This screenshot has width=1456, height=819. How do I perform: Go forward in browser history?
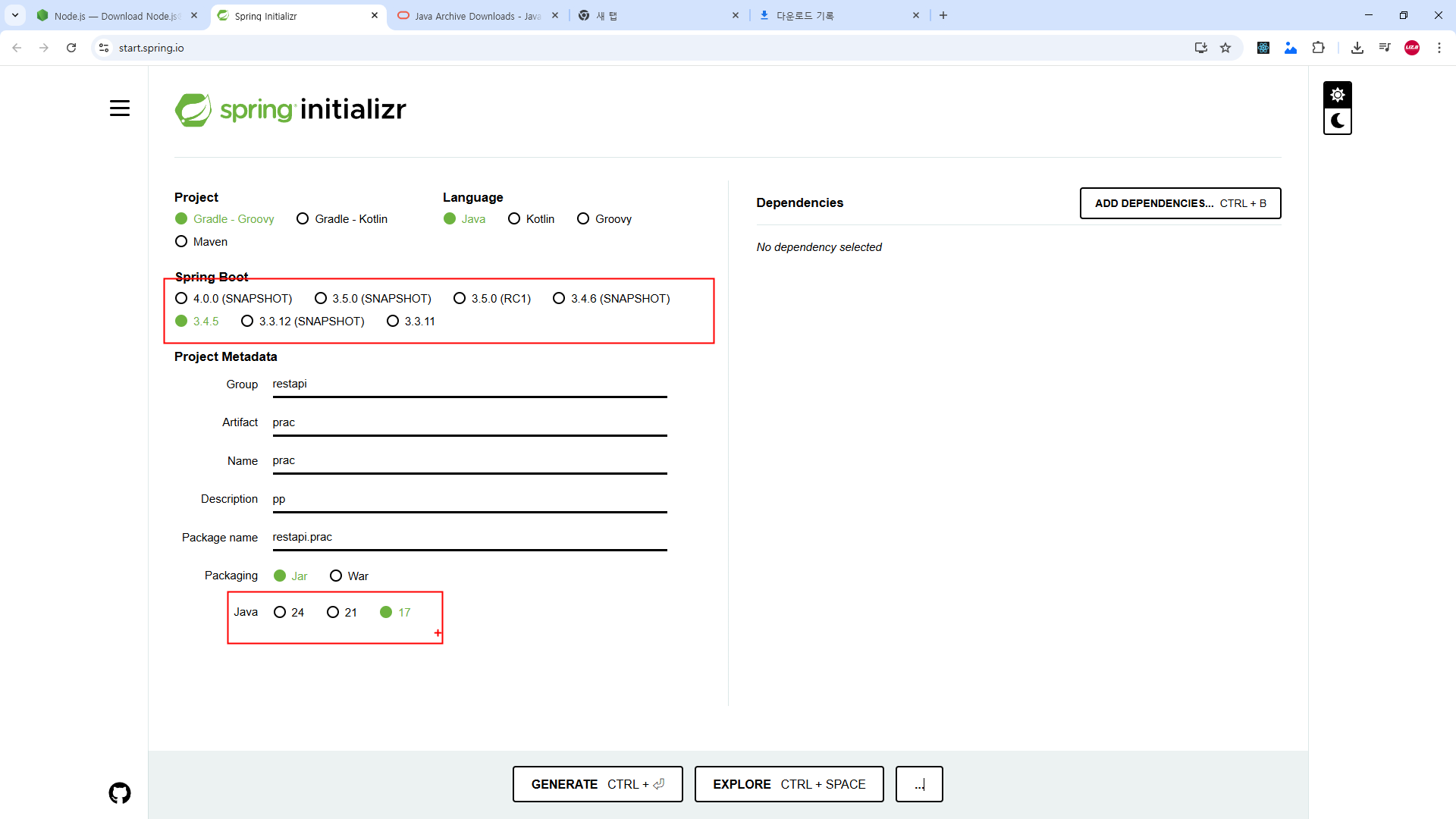coord(44,48)
